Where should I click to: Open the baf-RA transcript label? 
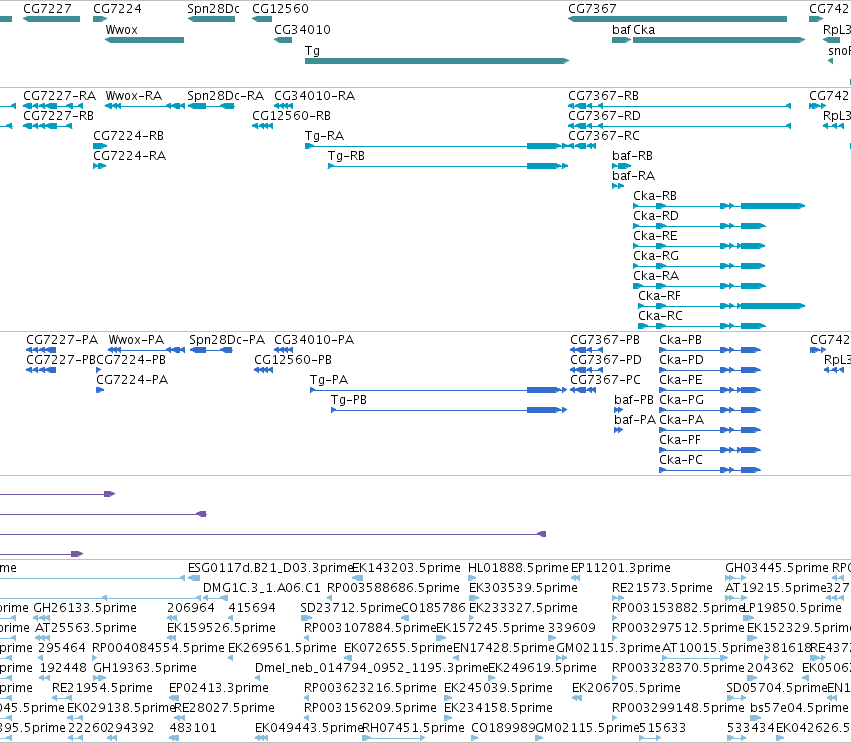pyautogui.click(x=633, y=176)
